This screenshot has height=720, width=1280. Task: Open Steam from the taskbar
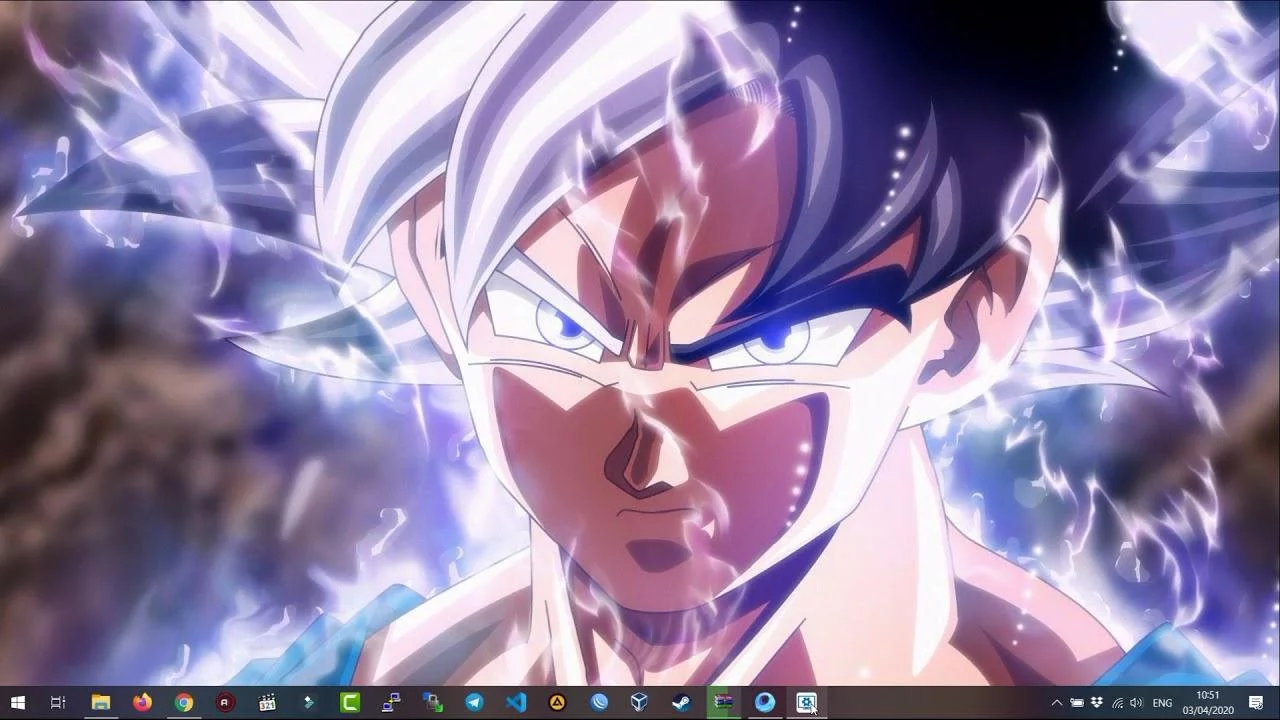pyautogui.click(x=681, y=703)
